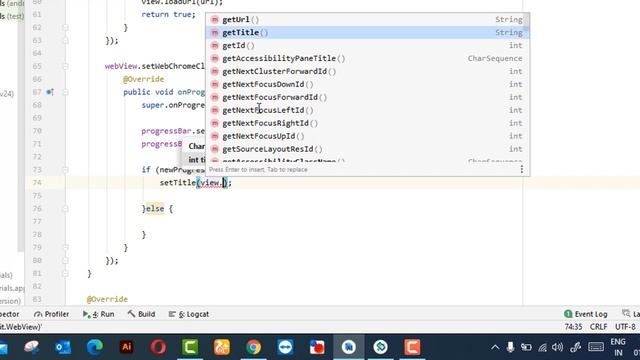Open the Event Log panel
This screenshot has height=360, width=640.
[x=586, y=314]
